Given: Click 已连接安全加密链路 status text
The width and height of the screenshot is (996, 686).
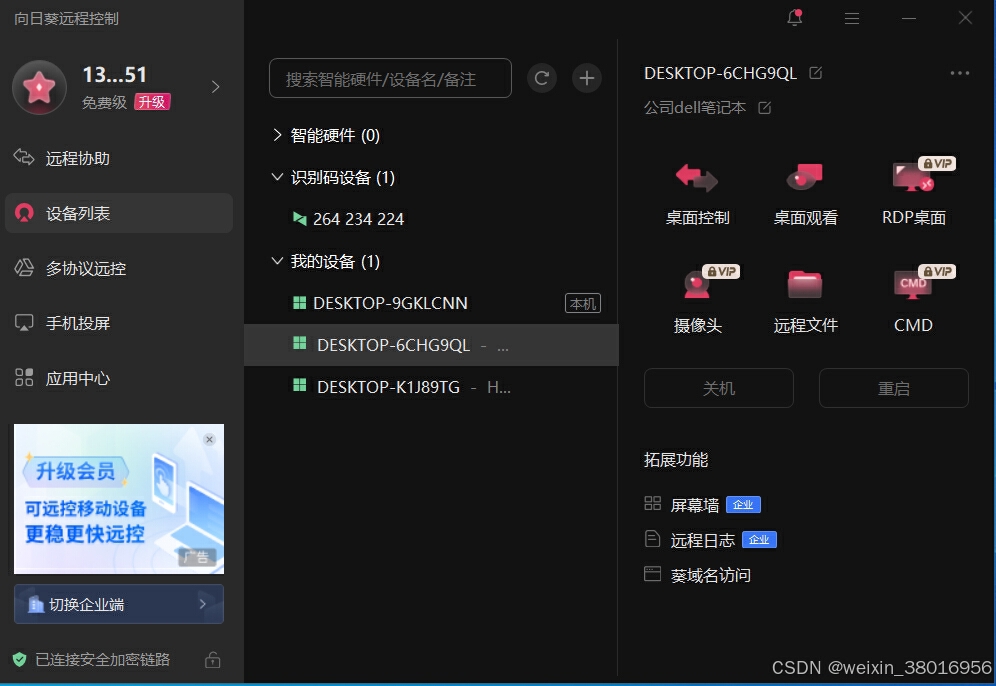Looking at the screenshot, I should (102, 660).
